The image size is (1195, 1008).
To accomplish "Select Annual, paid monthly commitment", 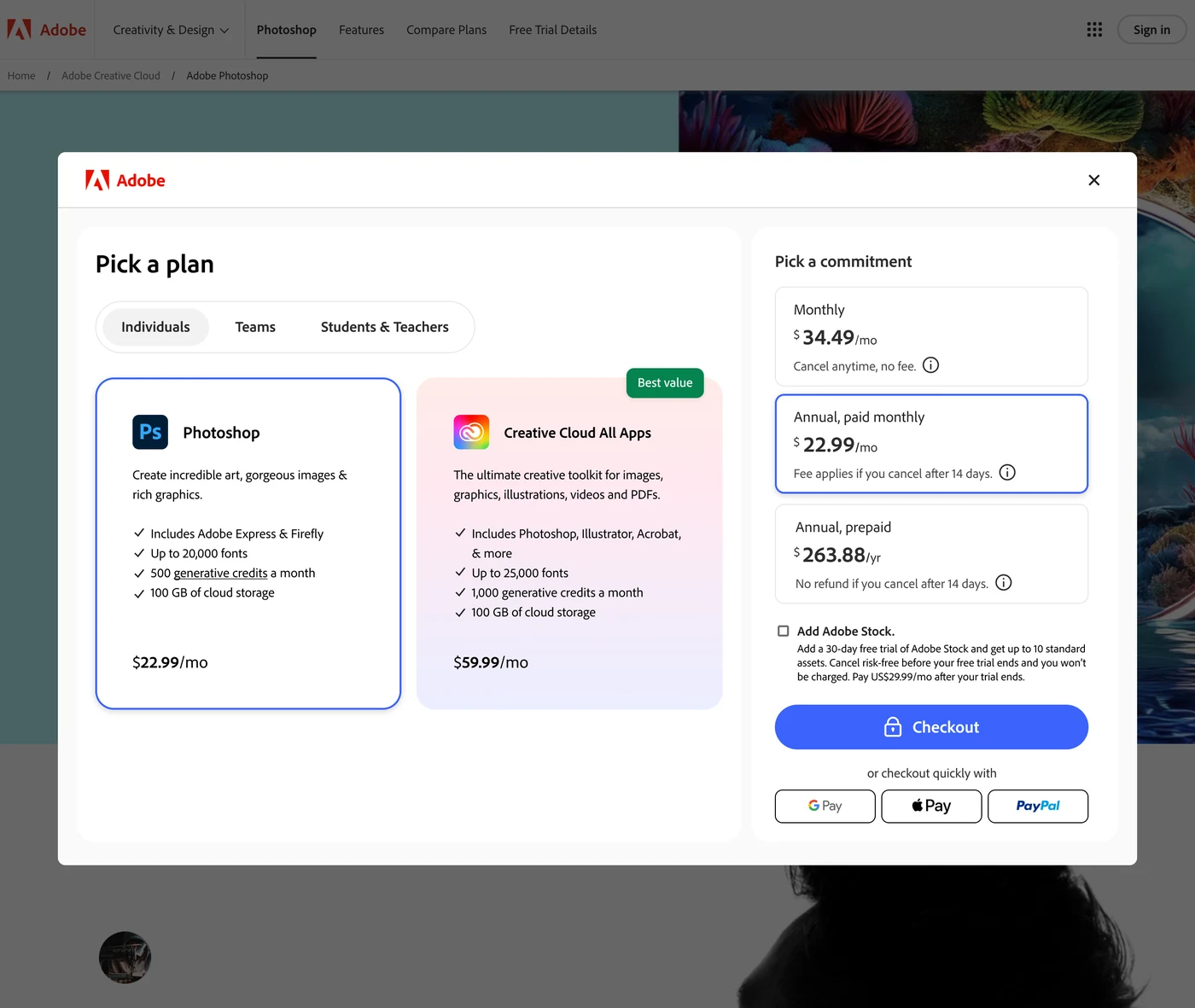I will (931, 444).
